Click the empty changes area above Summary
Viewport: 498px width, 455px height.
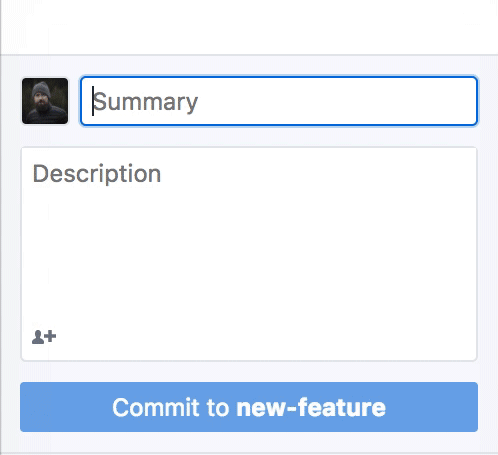tap(249, 27)
